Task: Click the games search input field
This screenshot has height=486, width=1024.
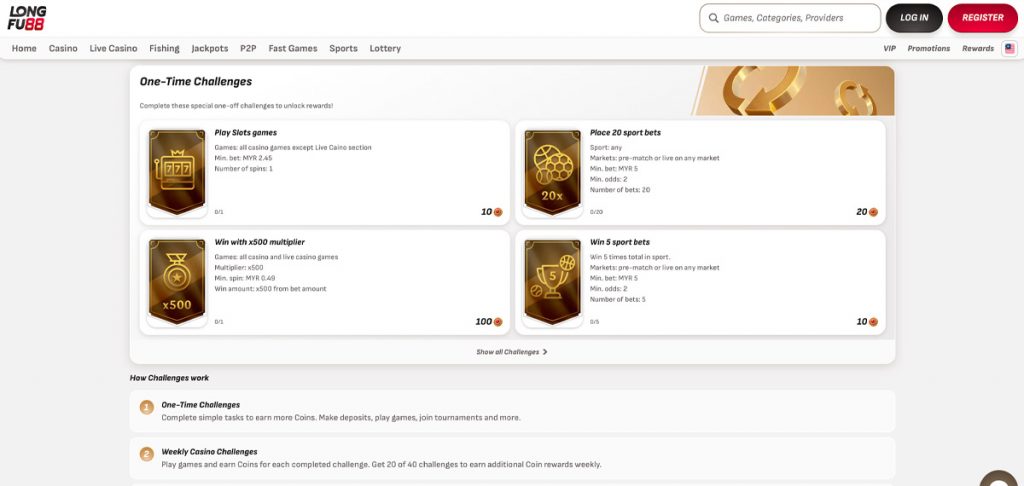Action: (795, 18)
